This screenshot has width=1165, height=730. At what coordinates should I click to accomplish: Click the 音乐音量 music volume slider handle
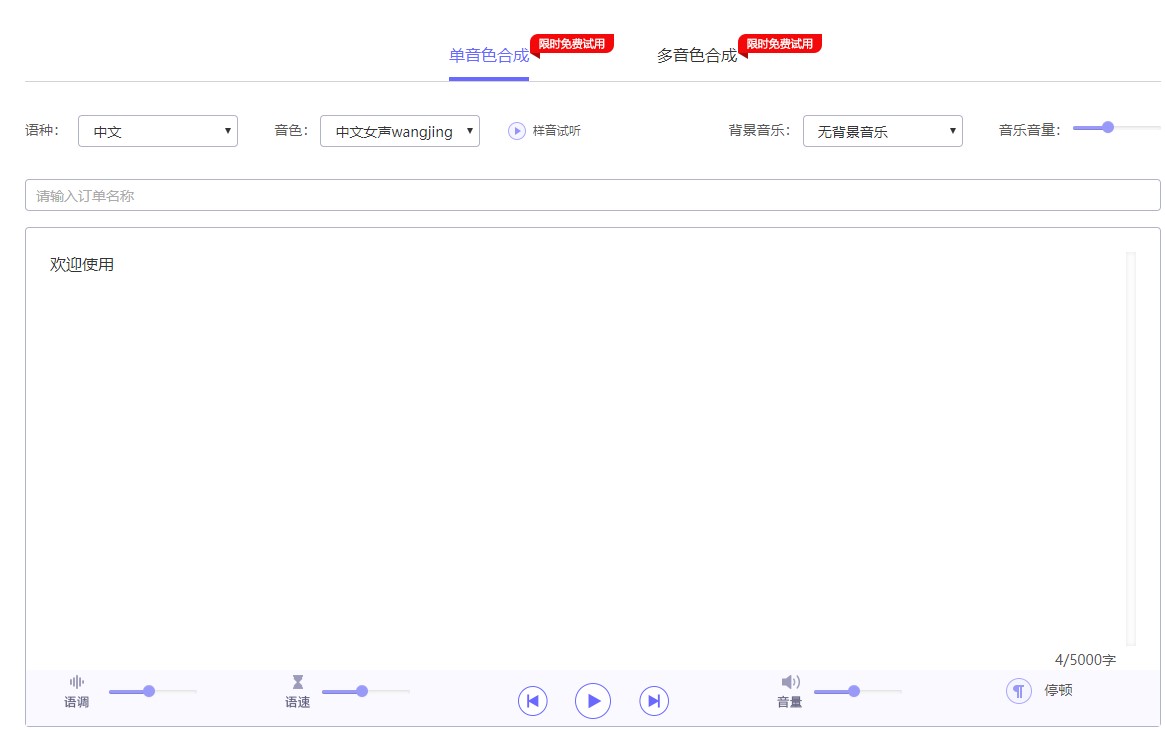(x=1108, y=127)
